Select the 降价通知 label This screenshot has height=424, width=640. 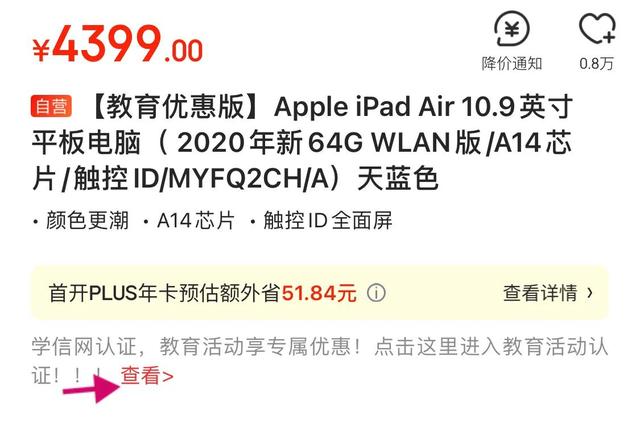512,64
